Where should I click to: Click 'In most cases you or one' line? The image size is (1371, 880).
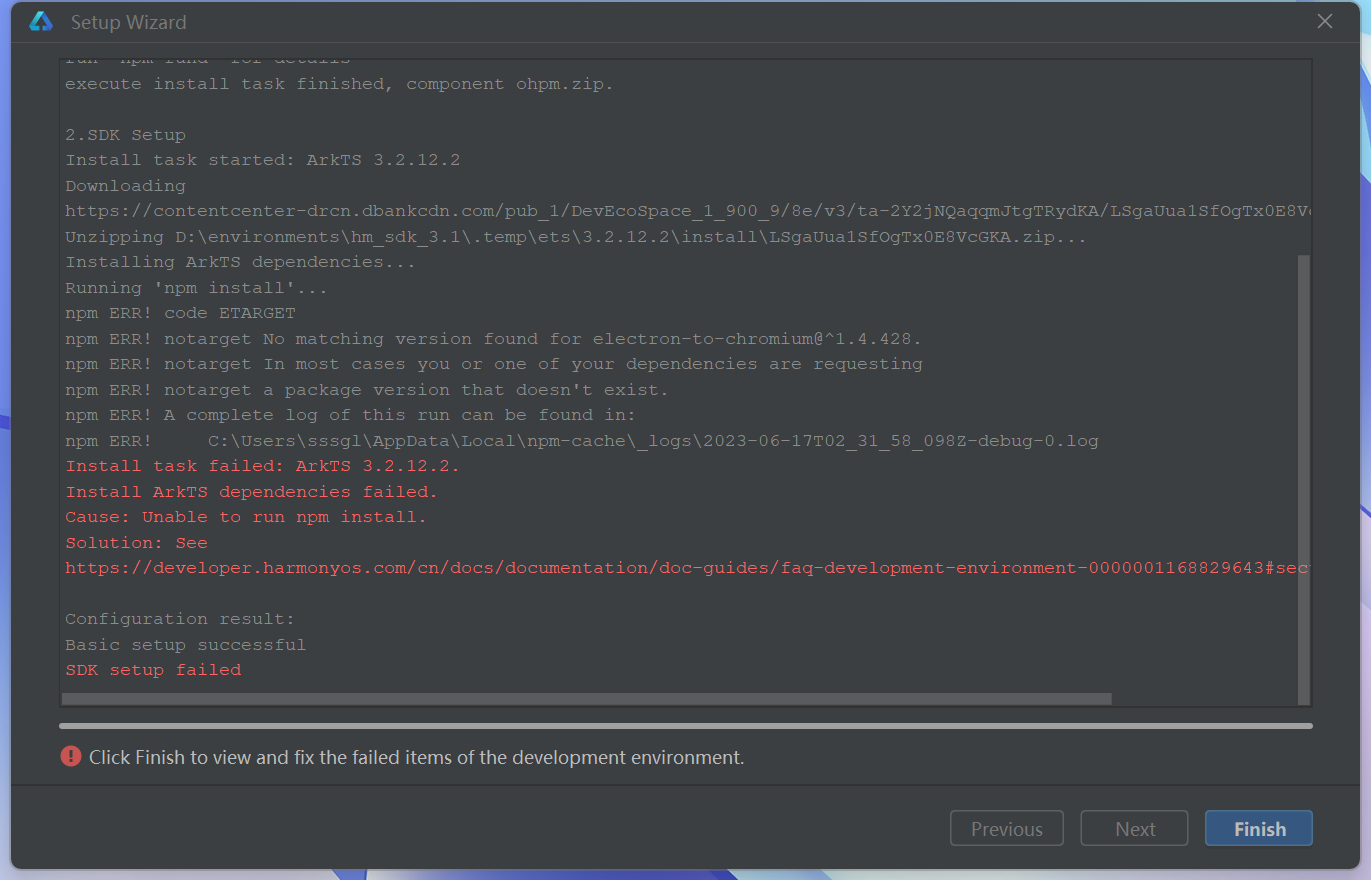494,364
